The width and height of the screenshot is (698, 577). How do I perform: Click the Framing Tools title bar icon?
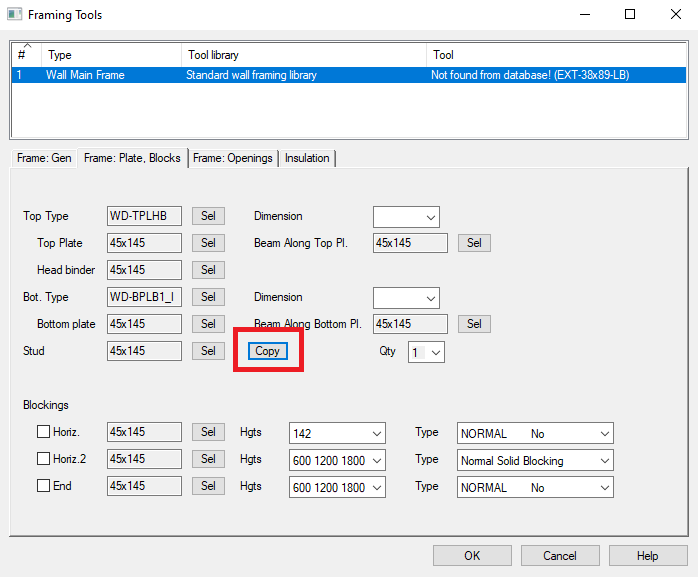click(x=14, y=15)
